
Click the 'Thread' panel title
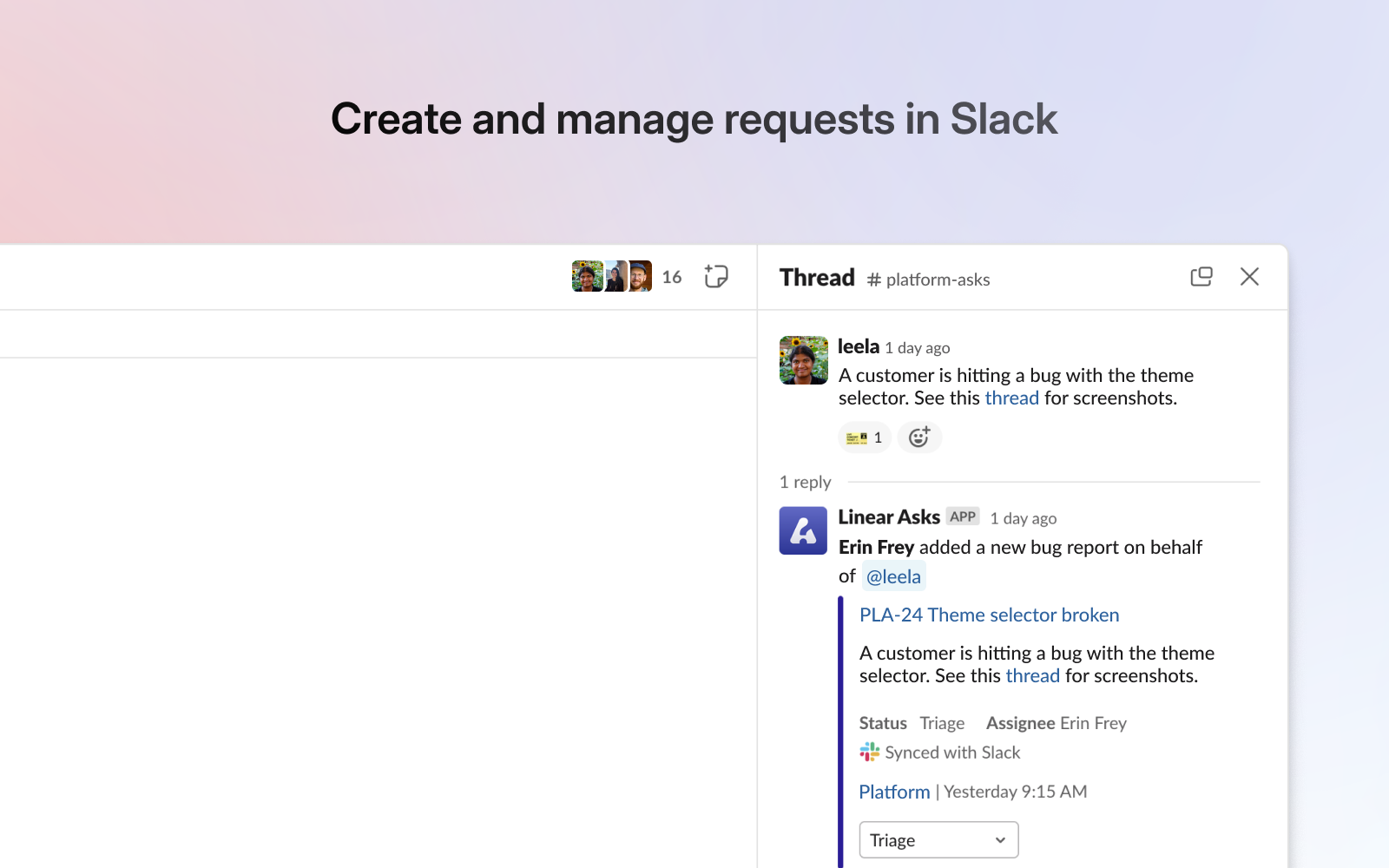(x=817, y=278)
